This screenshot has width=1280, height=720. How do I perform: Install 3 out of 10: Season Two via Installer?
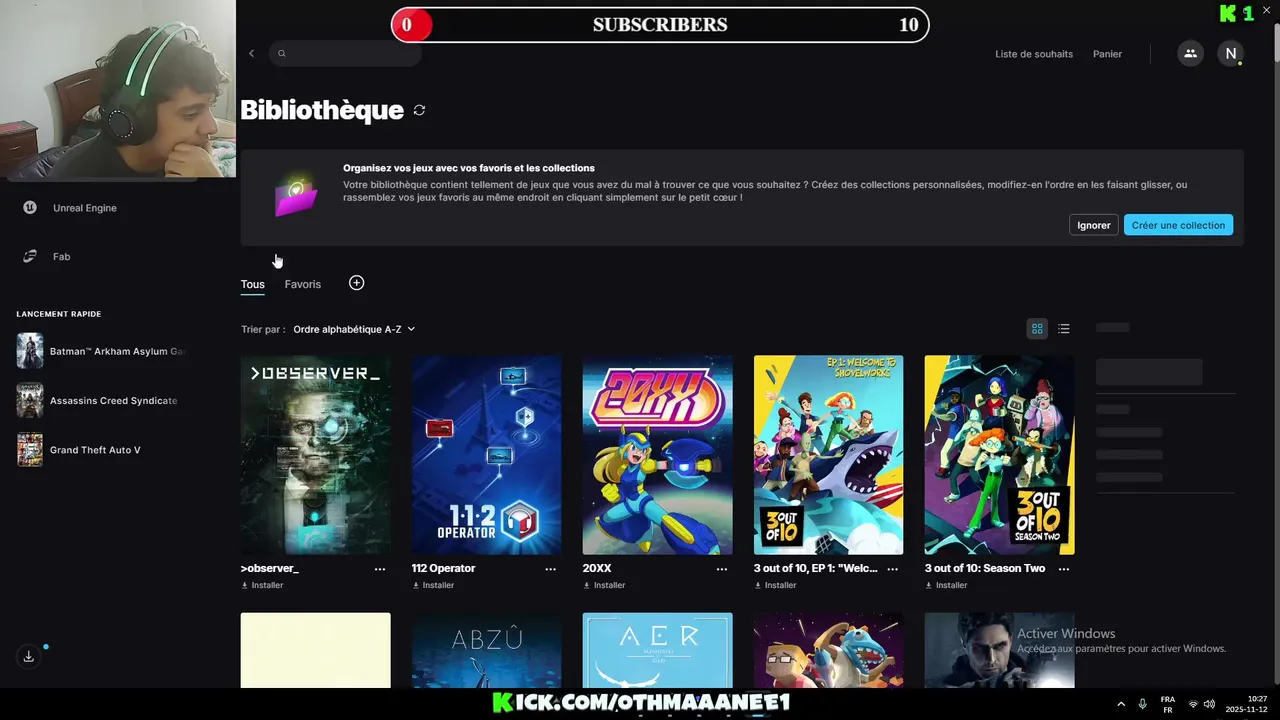tap(946, 586)
